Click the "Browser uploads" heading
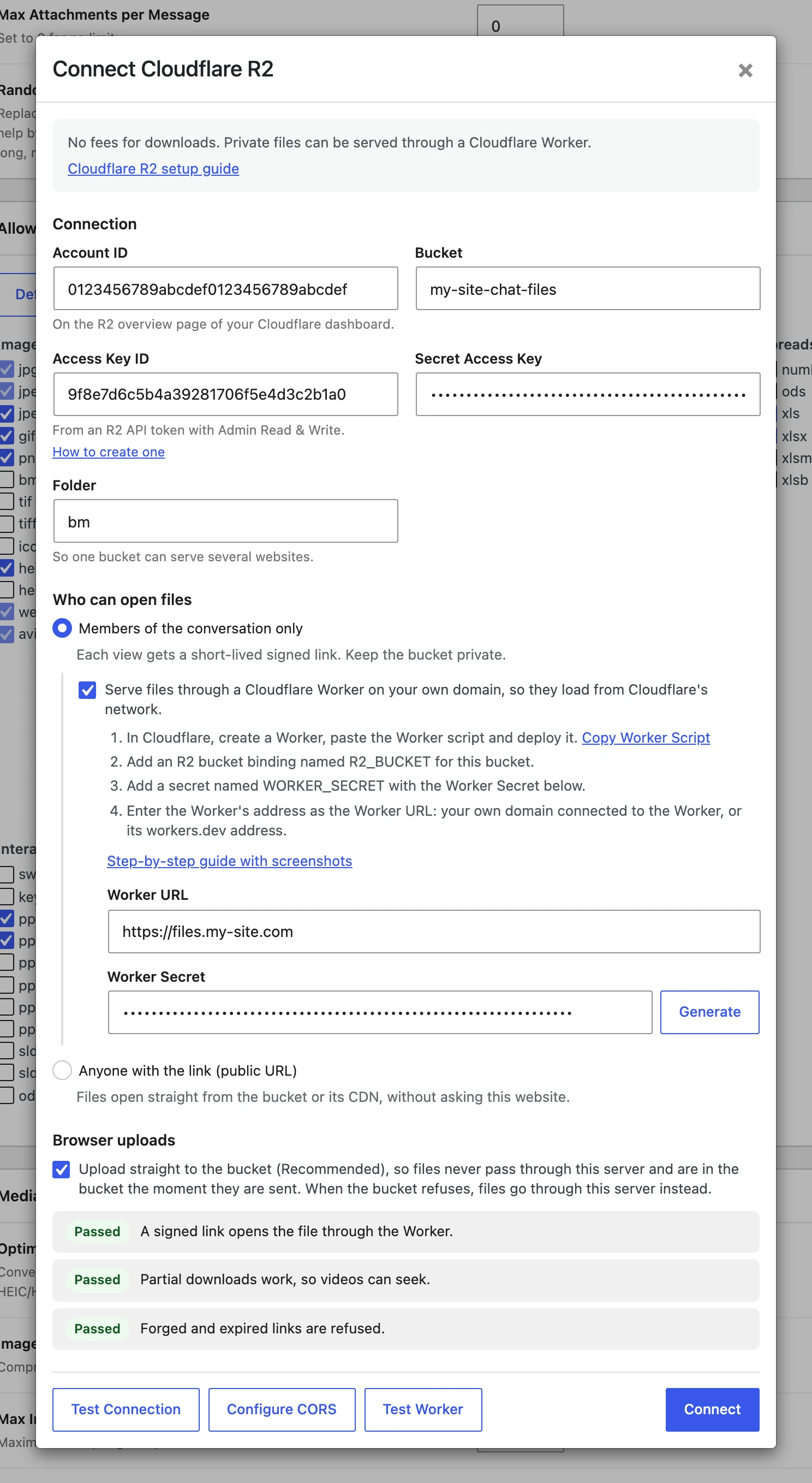This screenshot has width=812, height=1483. [114, 1140]
